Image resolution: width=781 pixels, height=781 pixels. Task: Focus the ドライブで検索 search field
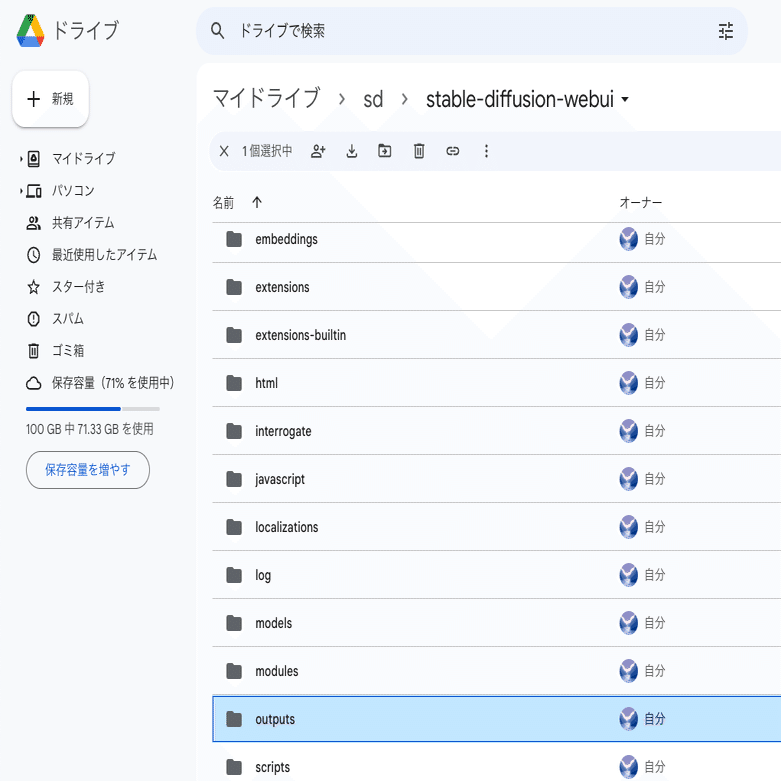pyautogui.click(x=472, y=31)
